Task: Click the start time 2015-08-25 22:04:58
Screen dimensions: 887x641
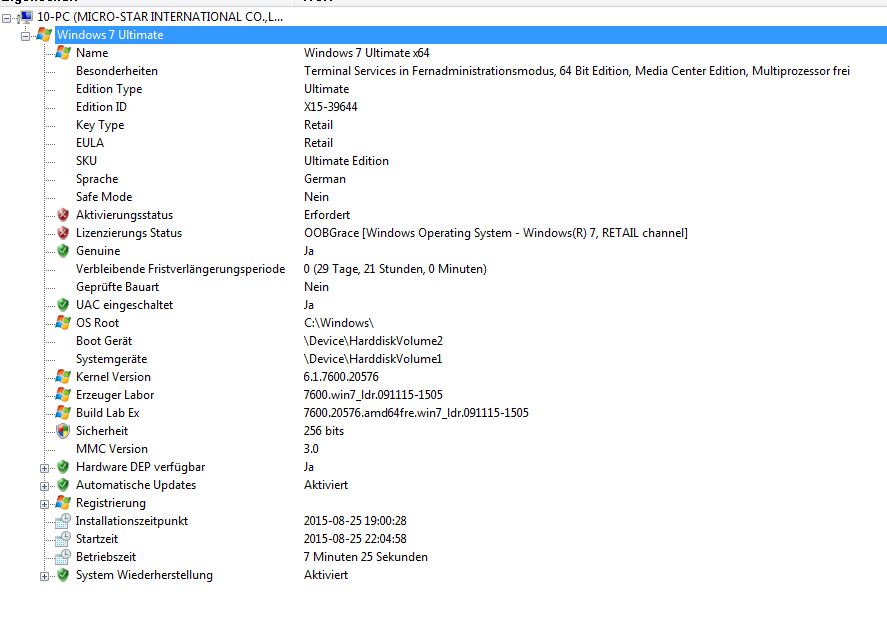Action: (355, 539)
